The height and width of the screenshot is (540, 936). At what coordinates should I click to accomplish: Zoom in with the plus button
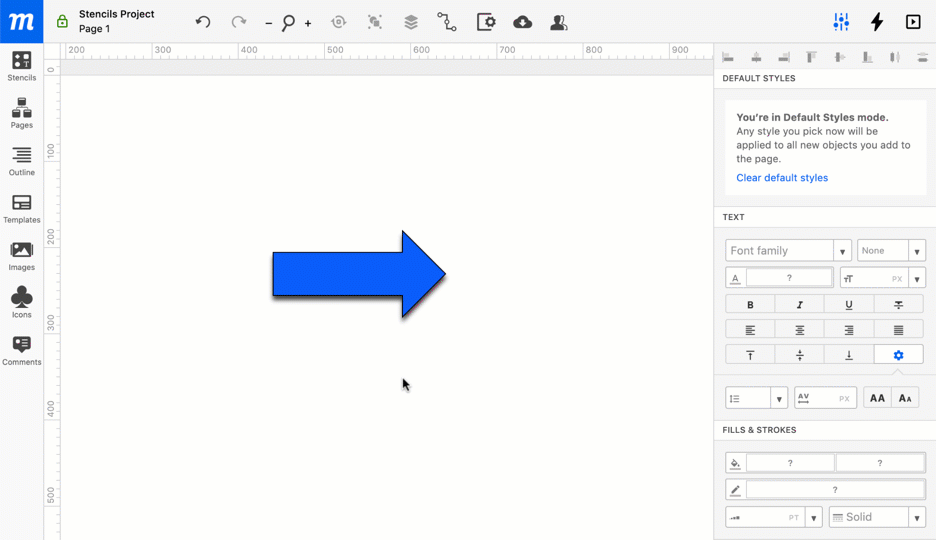[308, 23]
